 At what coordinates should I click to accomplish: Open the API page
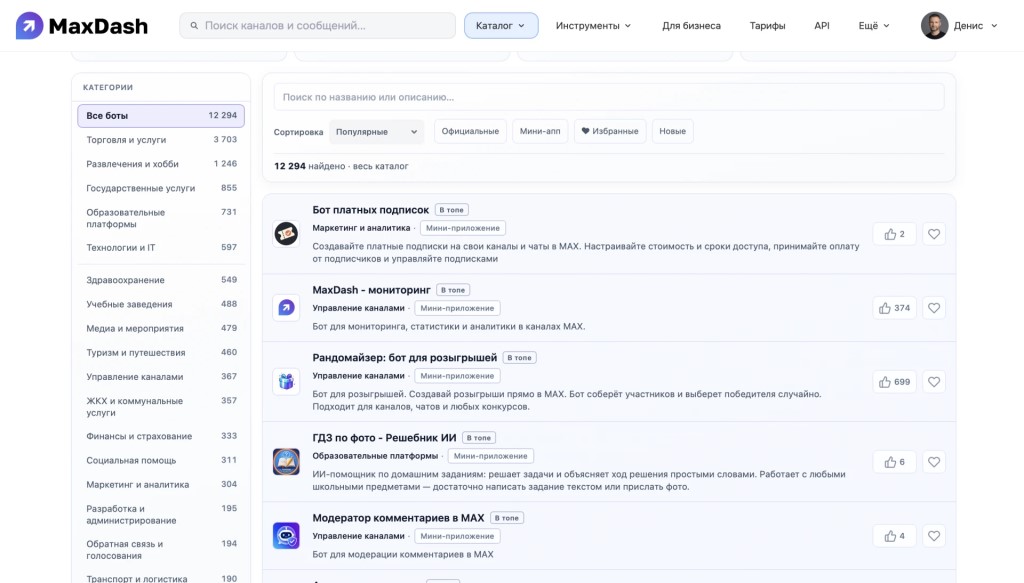pyautogui.click(x=822, y=25)
